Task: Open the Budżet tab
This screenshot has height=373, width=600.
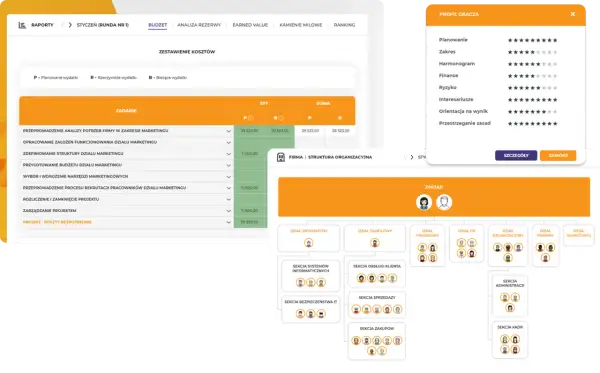Action: (x=158, y=25)
